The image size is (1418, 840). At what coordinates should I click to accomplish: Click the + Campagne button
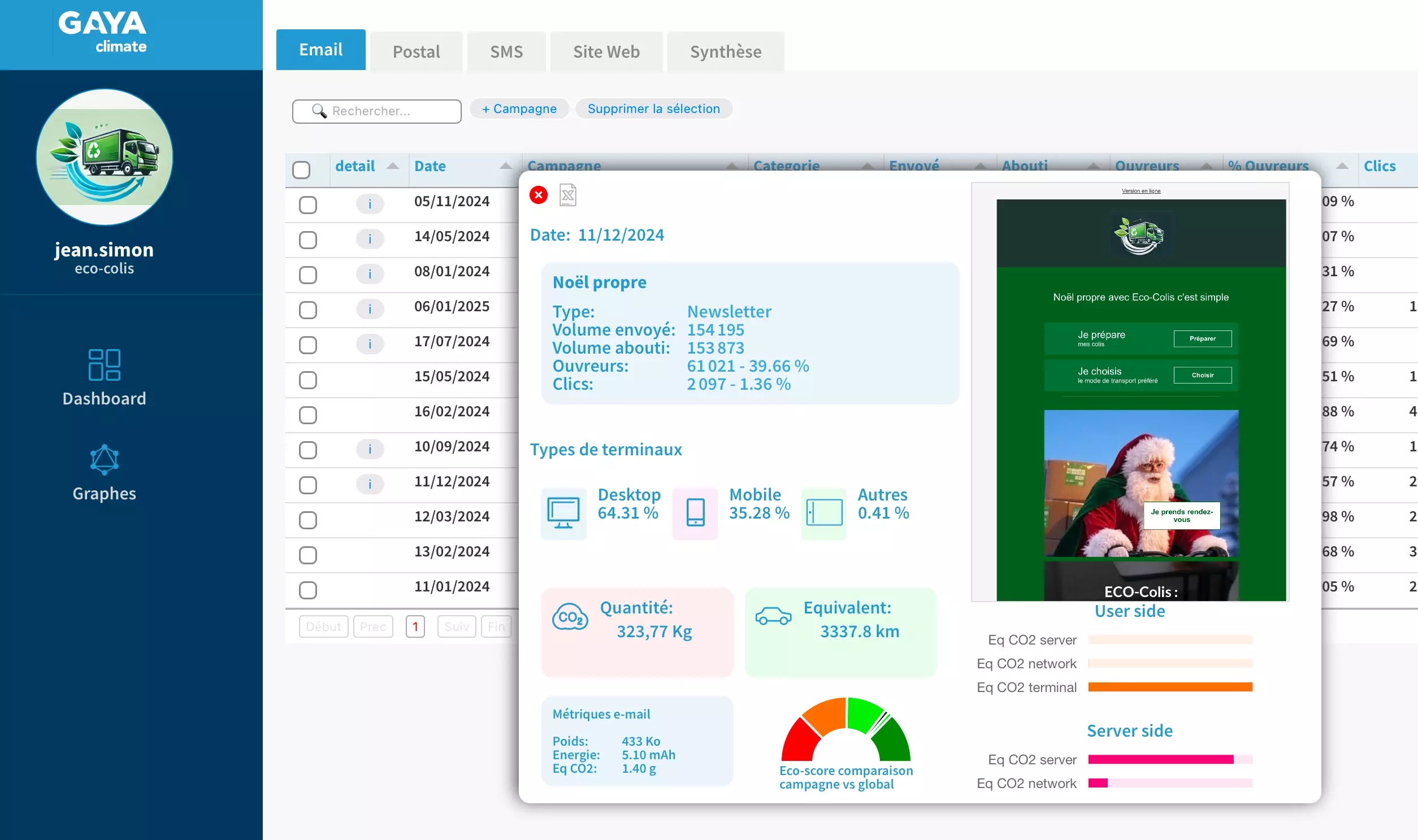[519, 108]
